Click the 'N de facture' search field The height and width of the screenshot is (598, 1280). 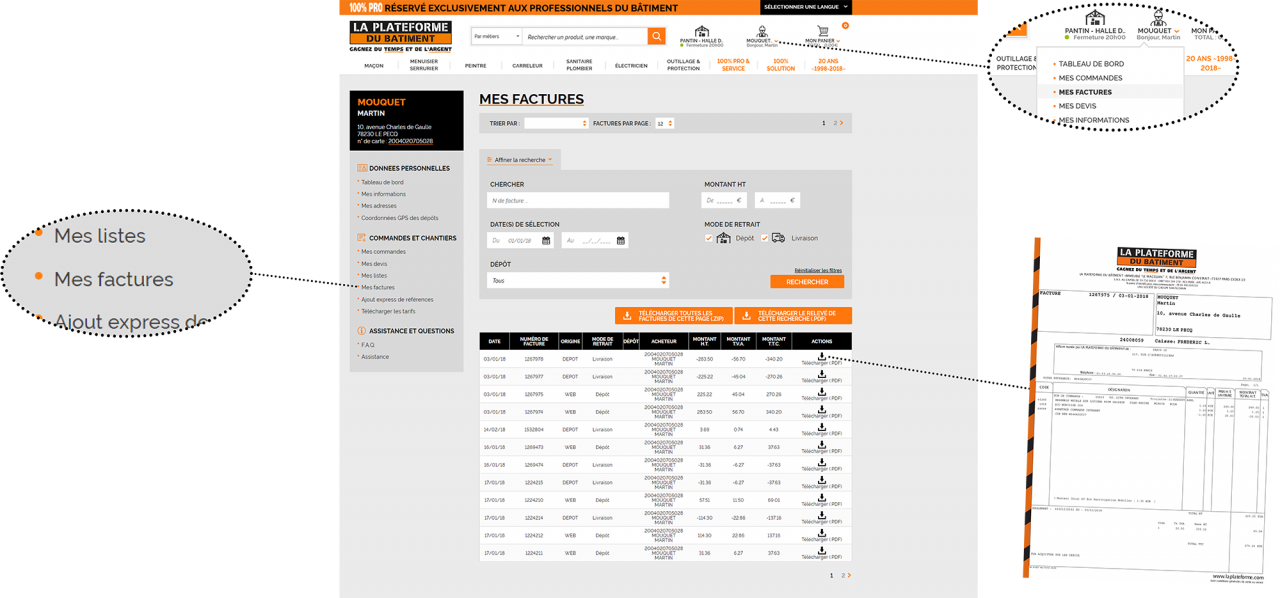578,200
